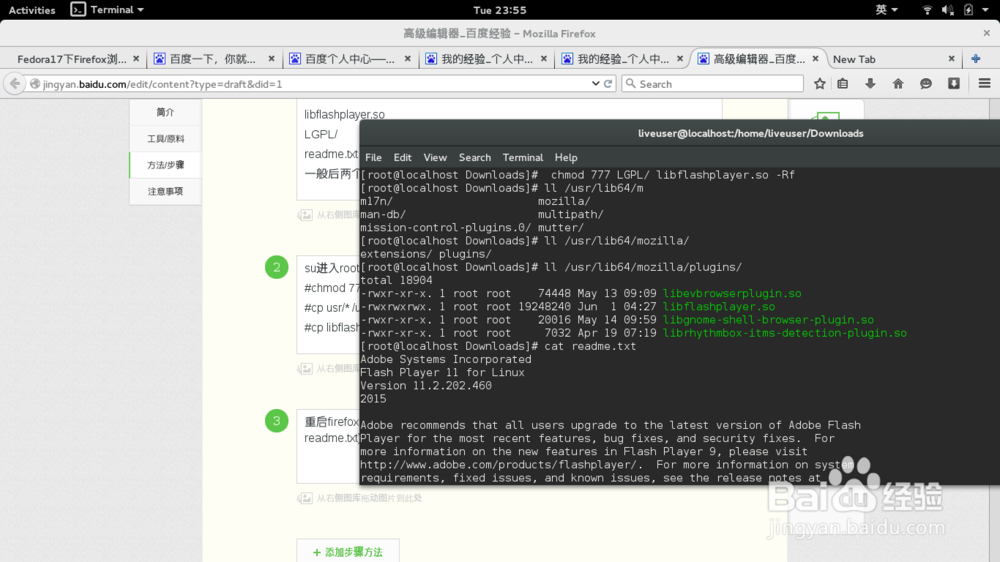1000x562 pixels.
Task: Click LGPL/ text in step 1 editor
Action: coord(321,134)
